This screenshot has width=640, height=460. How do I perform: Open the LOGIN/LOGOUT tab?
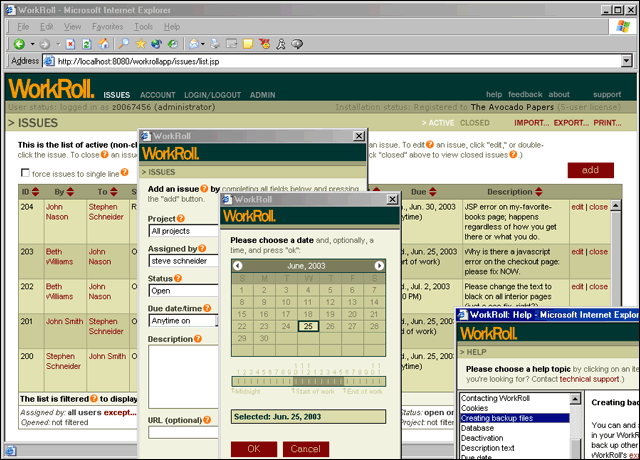[x=212, y=95]
